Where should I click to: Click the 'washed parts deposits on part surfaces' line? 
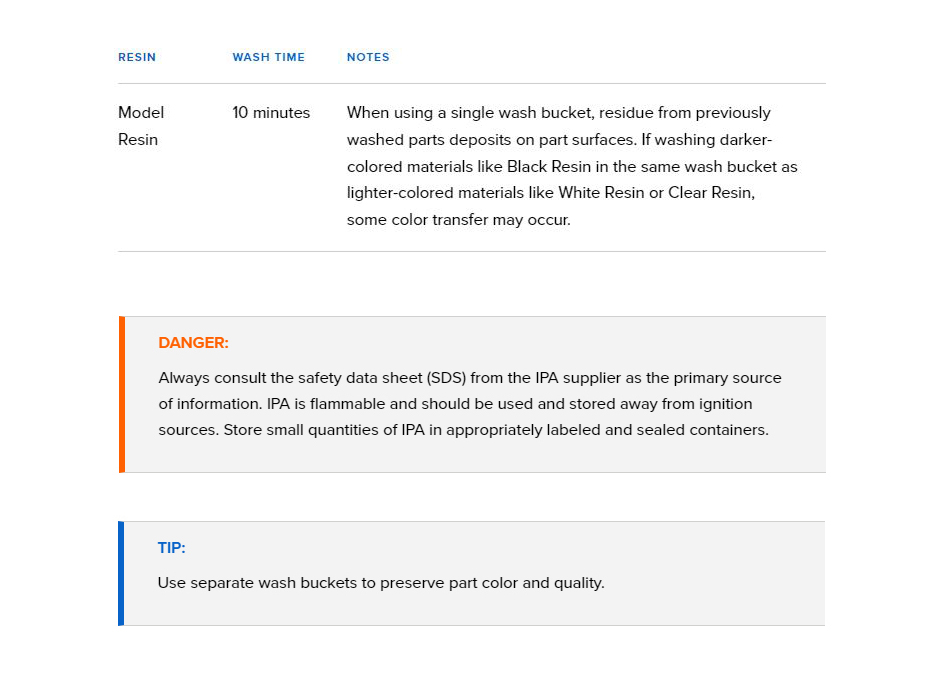coord(491,140)
